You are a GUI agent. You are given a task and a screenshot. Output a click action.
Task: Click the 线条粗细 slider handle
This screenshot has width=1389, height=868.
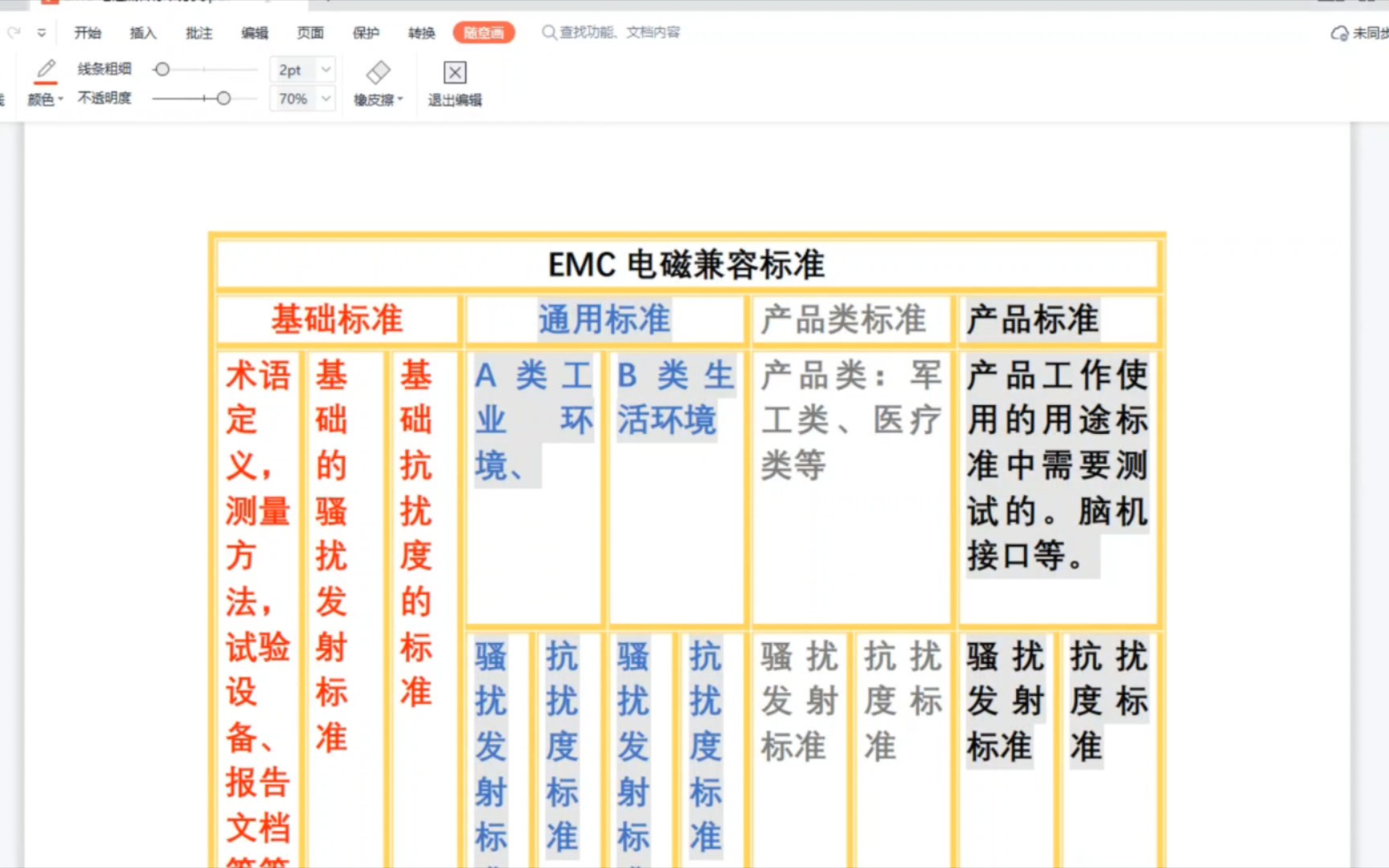(162, 70)
